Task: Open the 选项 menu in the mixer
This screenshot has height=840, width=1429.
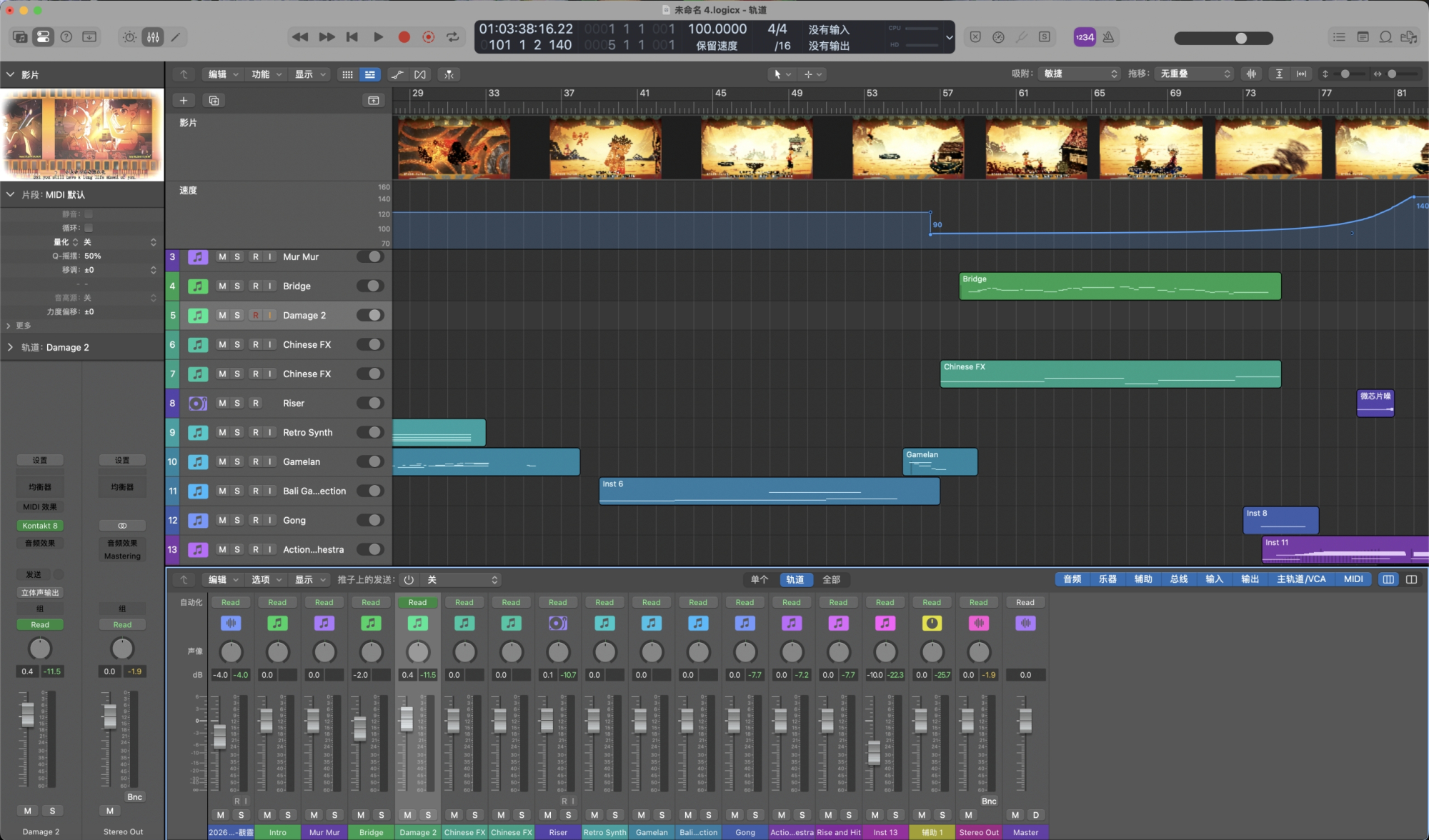Action: [x=267, y=580]
